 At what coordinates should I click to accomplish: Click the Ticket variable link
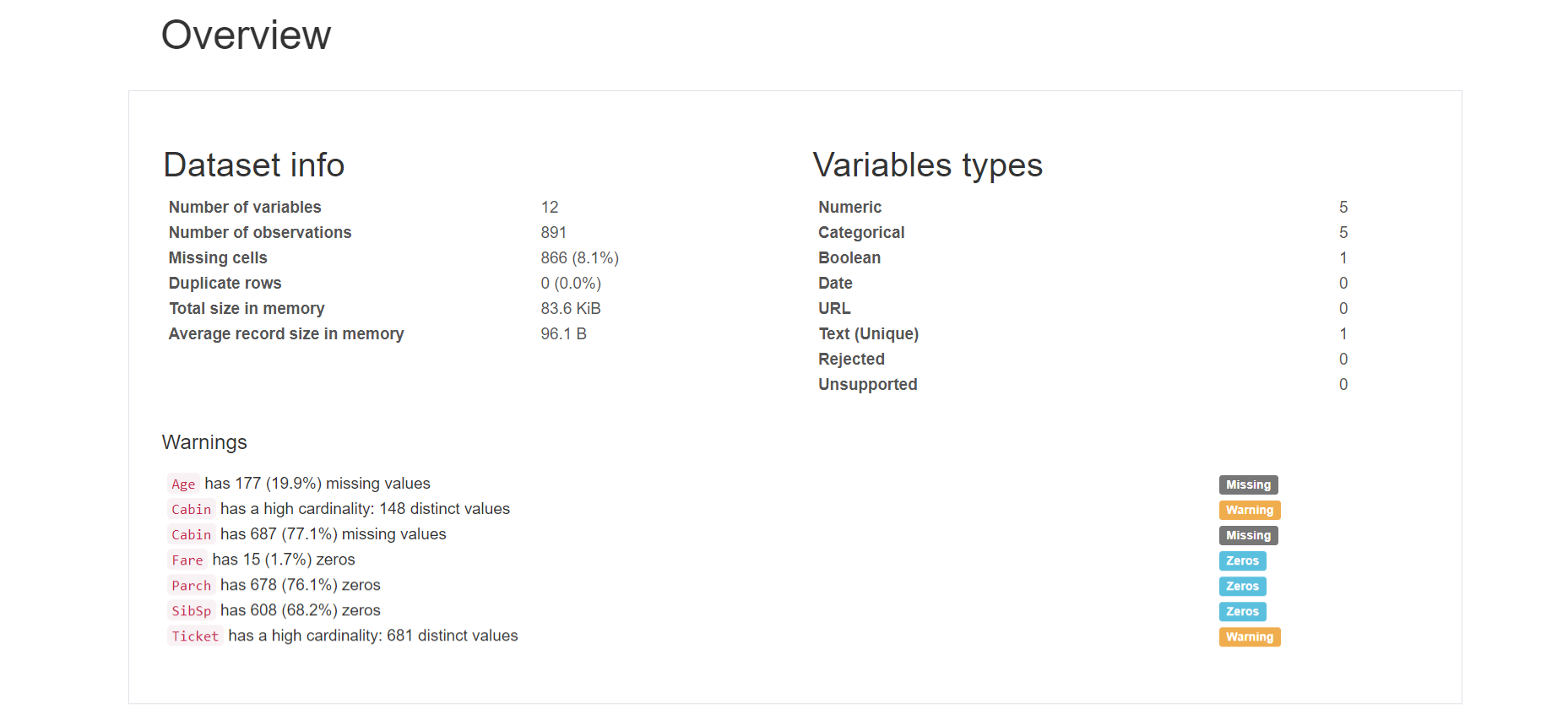(195, 636)
